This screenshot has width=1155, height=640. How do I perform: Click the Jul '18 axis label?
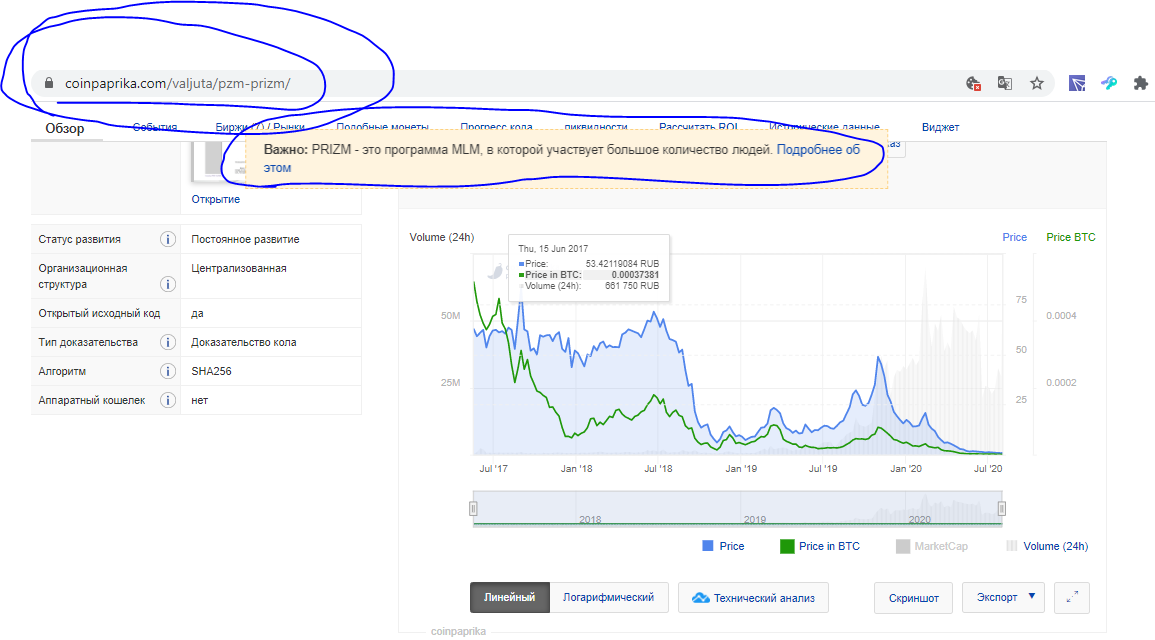[x=659, y=468]
